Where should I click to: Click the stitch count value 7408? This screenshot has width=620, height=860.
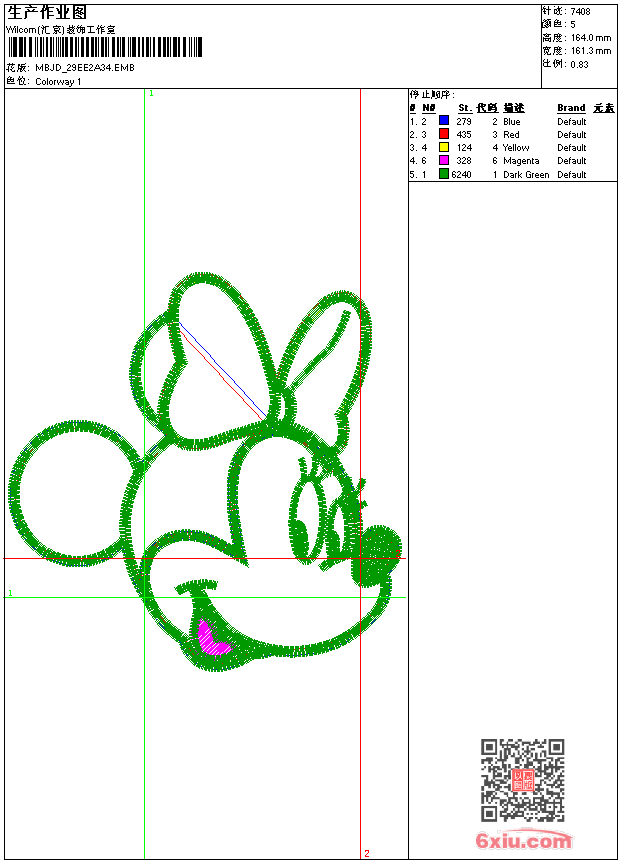[x=580, y=12]
